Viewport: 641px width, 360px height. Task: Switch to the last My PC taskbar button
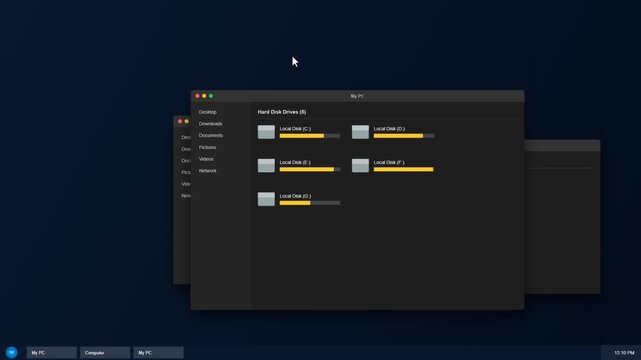coord(158,353)
